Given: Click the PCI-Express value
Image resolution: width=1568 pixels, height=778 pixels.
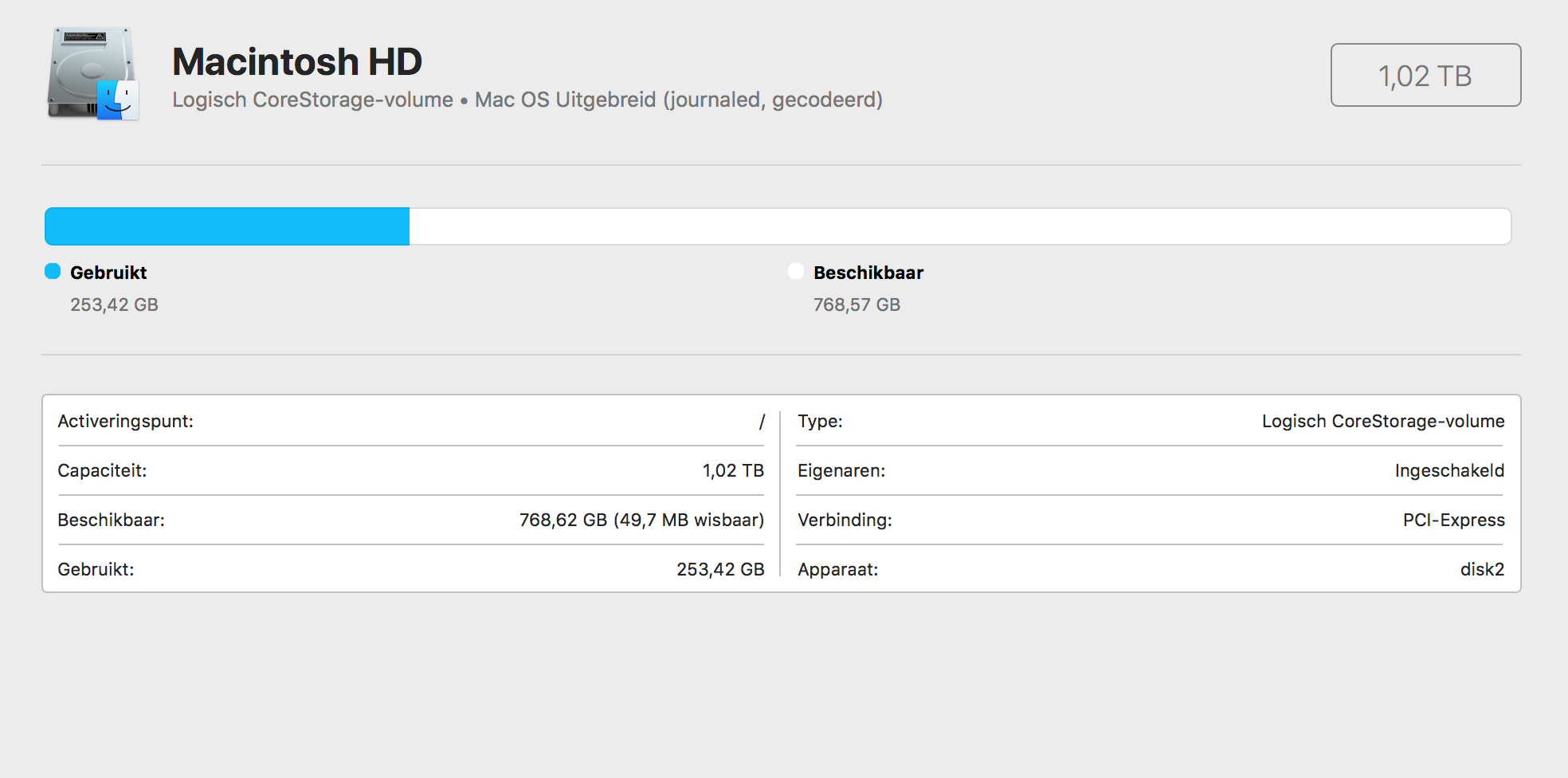Looking at the screenshot, I should coord(1453,520).
